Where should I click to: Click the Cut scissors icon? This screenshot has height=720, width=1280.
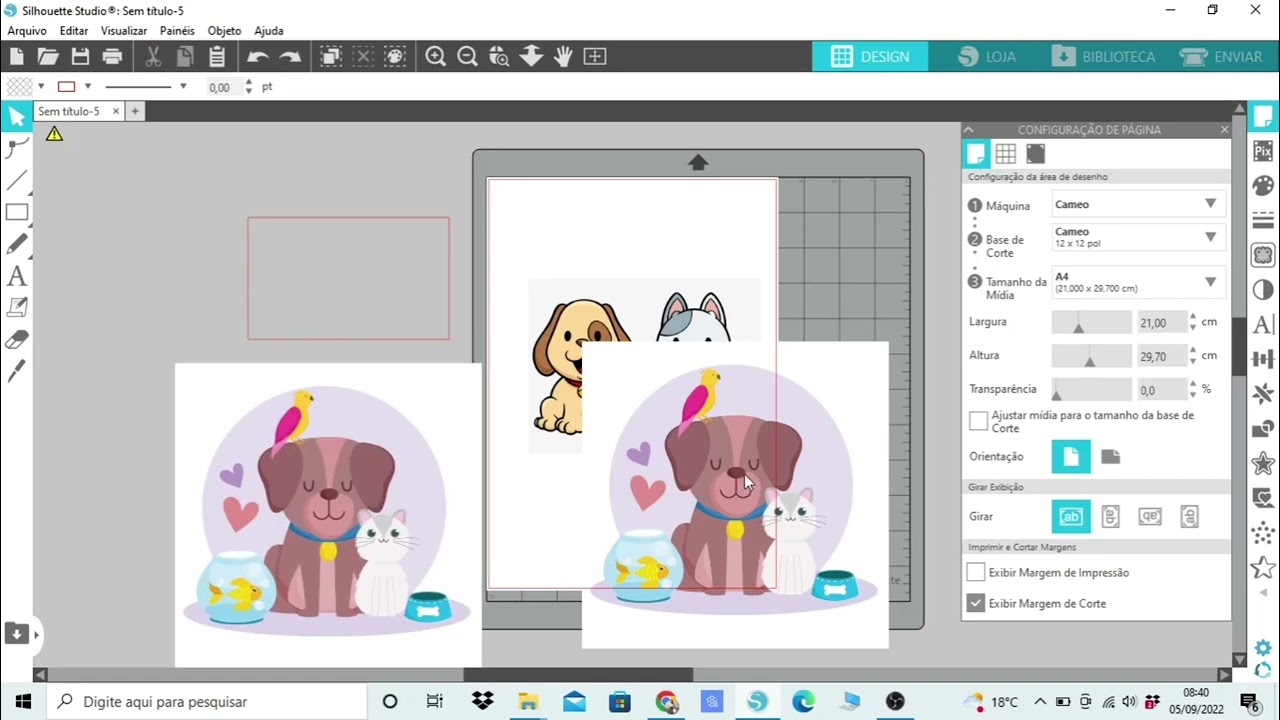[x=153, y=57]
